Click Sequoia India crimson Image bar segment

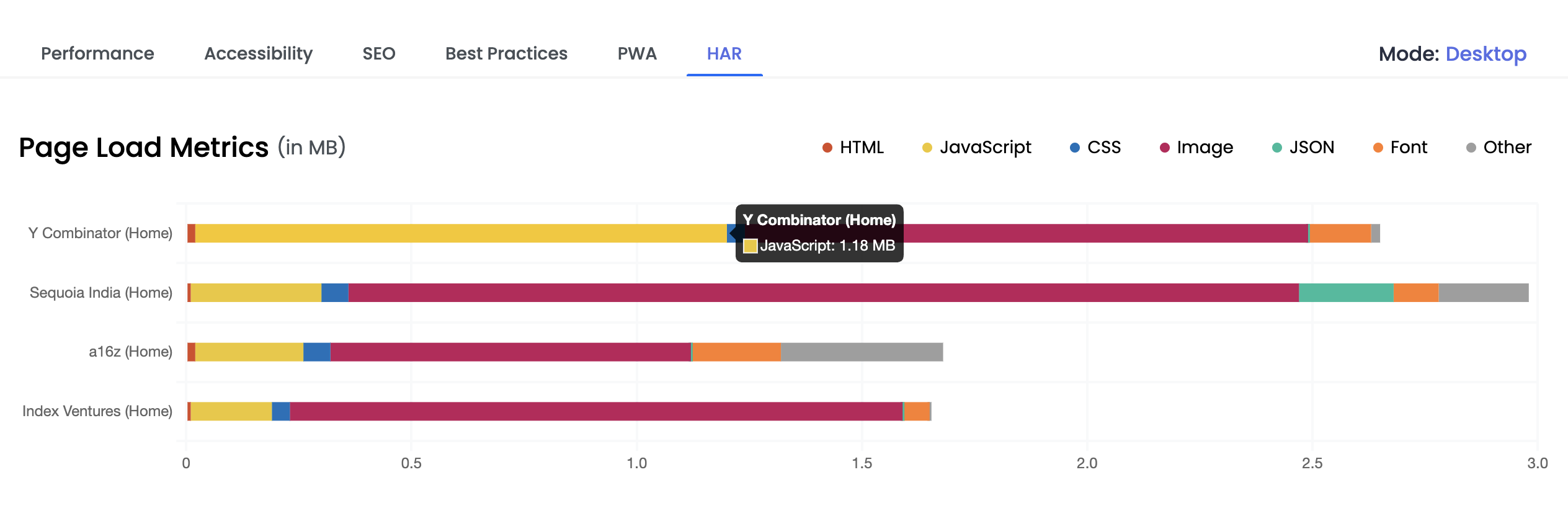pyautogui.click(x=824, y=293)
